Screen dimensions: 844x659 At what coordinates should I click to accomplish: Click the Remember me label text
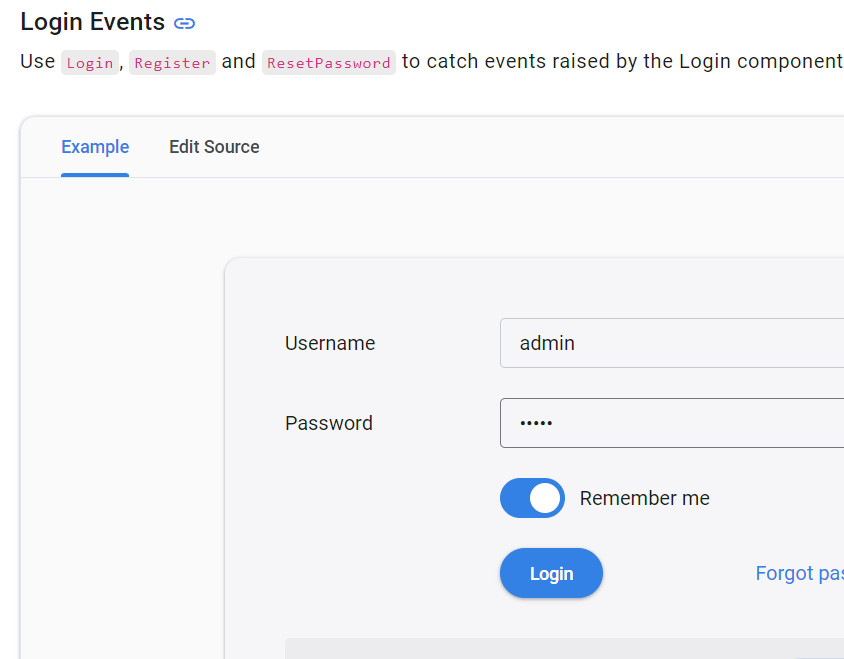644,498
